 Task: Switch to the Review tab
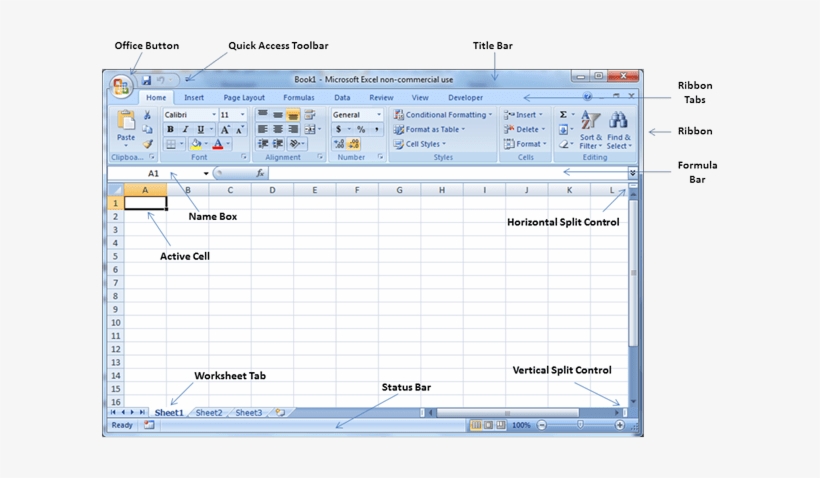[x=381, y=97]
